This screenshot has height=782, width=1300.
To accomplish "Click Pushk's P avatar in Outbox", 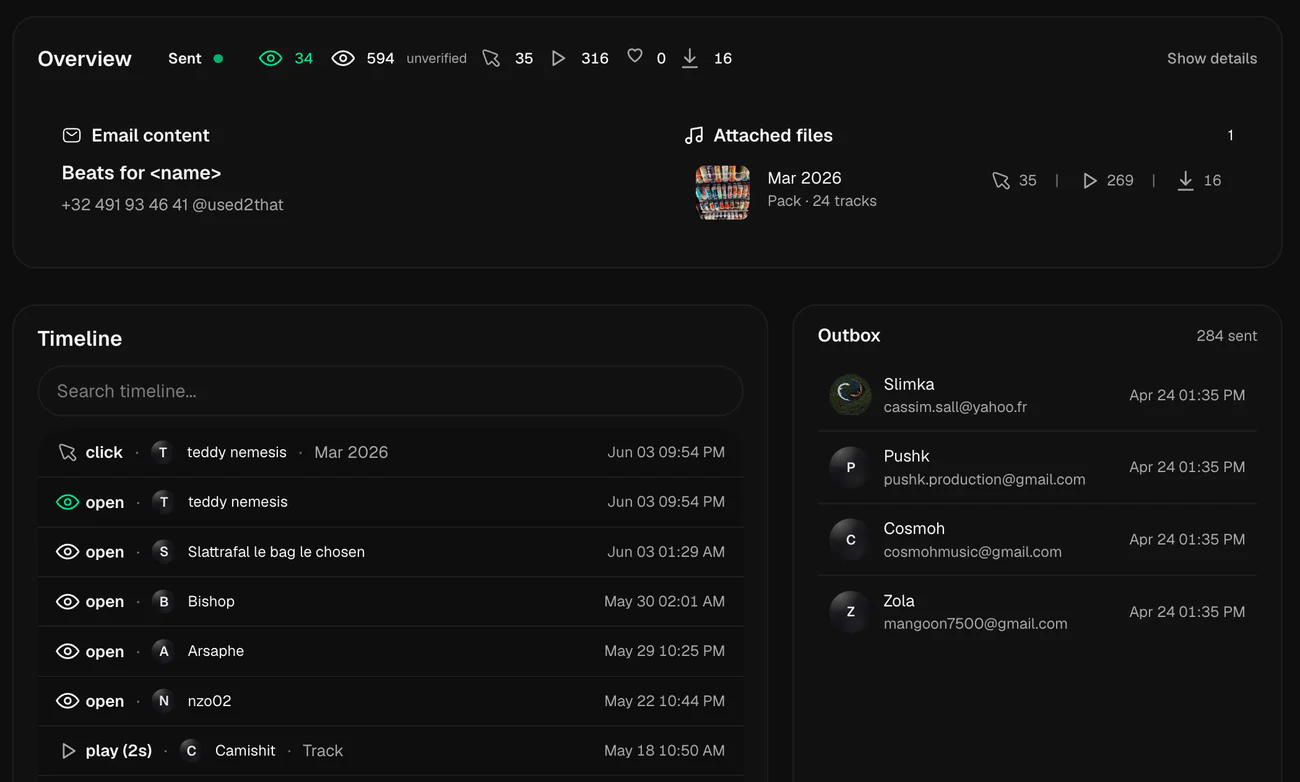I will coord(851,467).
